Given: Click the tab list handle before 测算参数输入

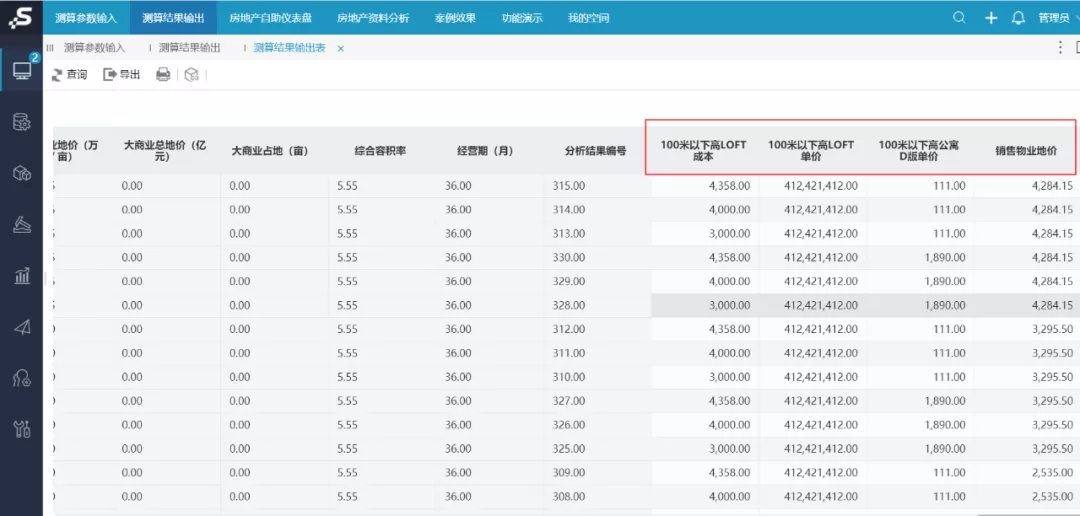Looking at the screenshot, I should [x=50, y=48].
